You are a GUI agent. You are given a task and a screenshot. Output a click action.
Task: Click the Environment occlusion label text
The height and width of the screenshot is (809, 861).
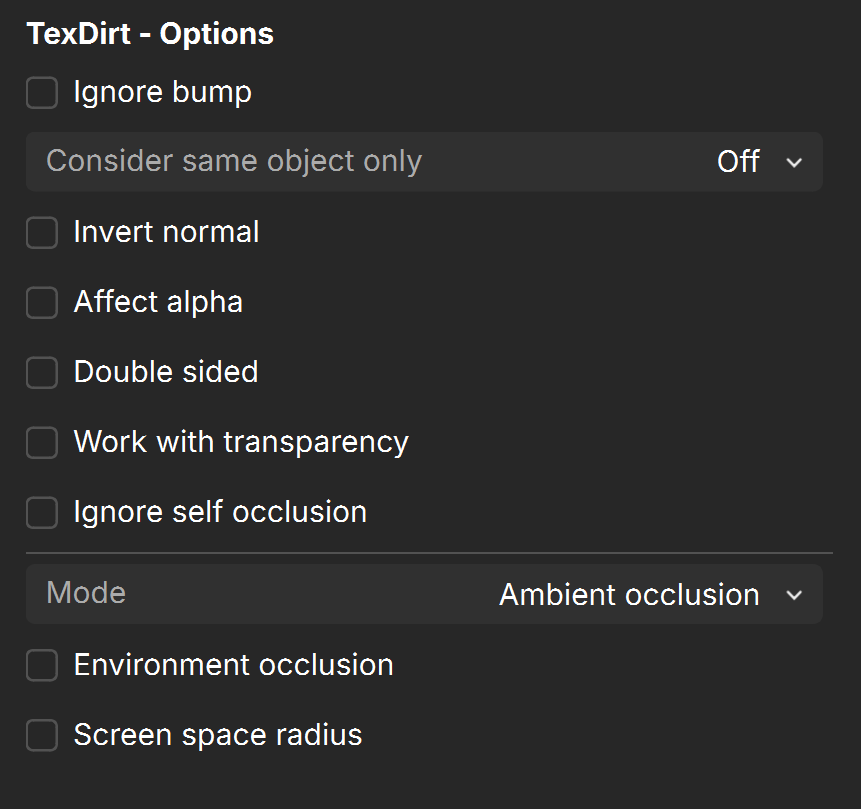[233, 665]
